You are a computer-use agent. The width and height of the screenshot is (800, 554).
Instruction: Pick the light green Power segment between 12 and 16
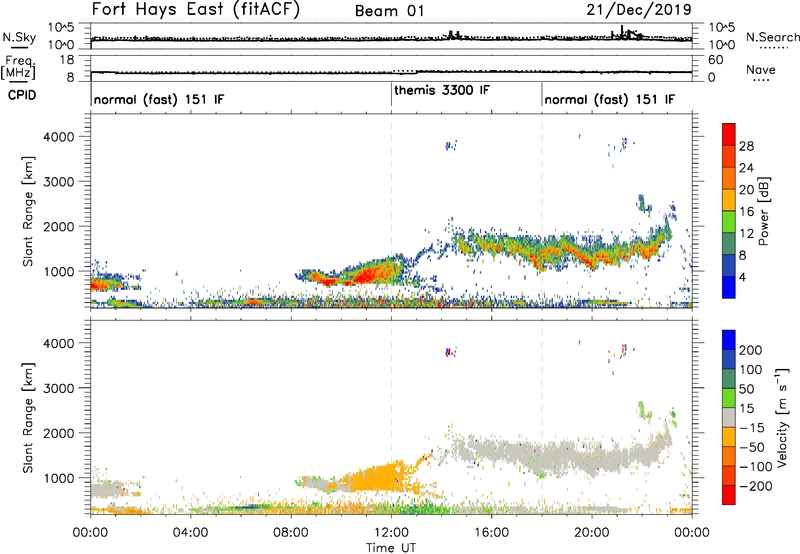click(729, 222)
